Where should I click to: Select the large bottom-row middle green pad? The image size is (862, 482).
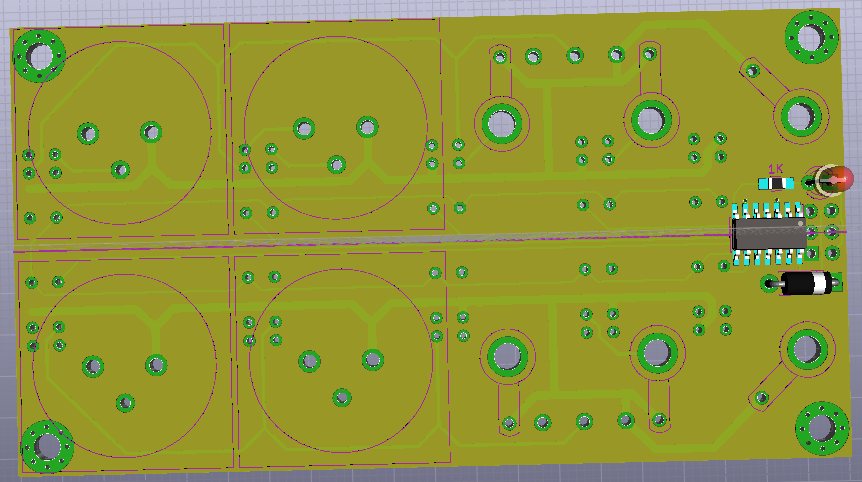point(655,351)
